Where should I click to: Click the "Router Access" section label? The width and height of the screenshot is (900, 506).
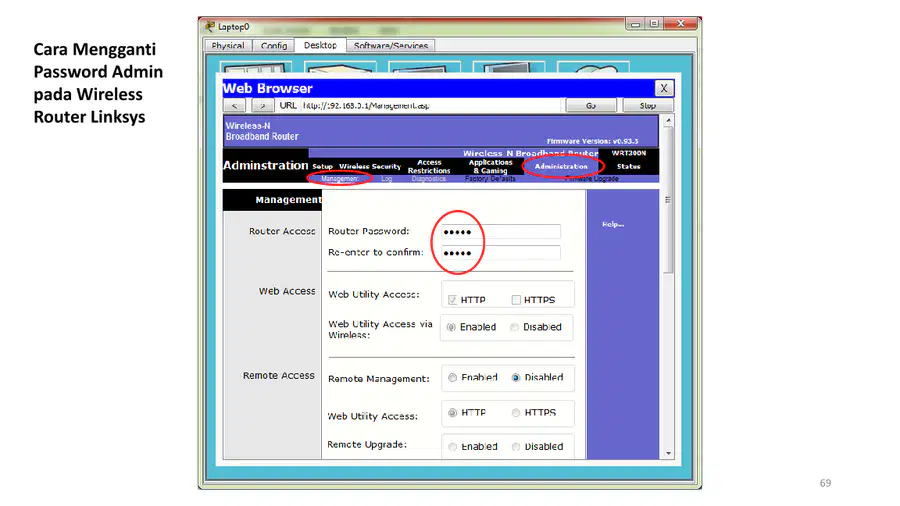coord(282,231)
